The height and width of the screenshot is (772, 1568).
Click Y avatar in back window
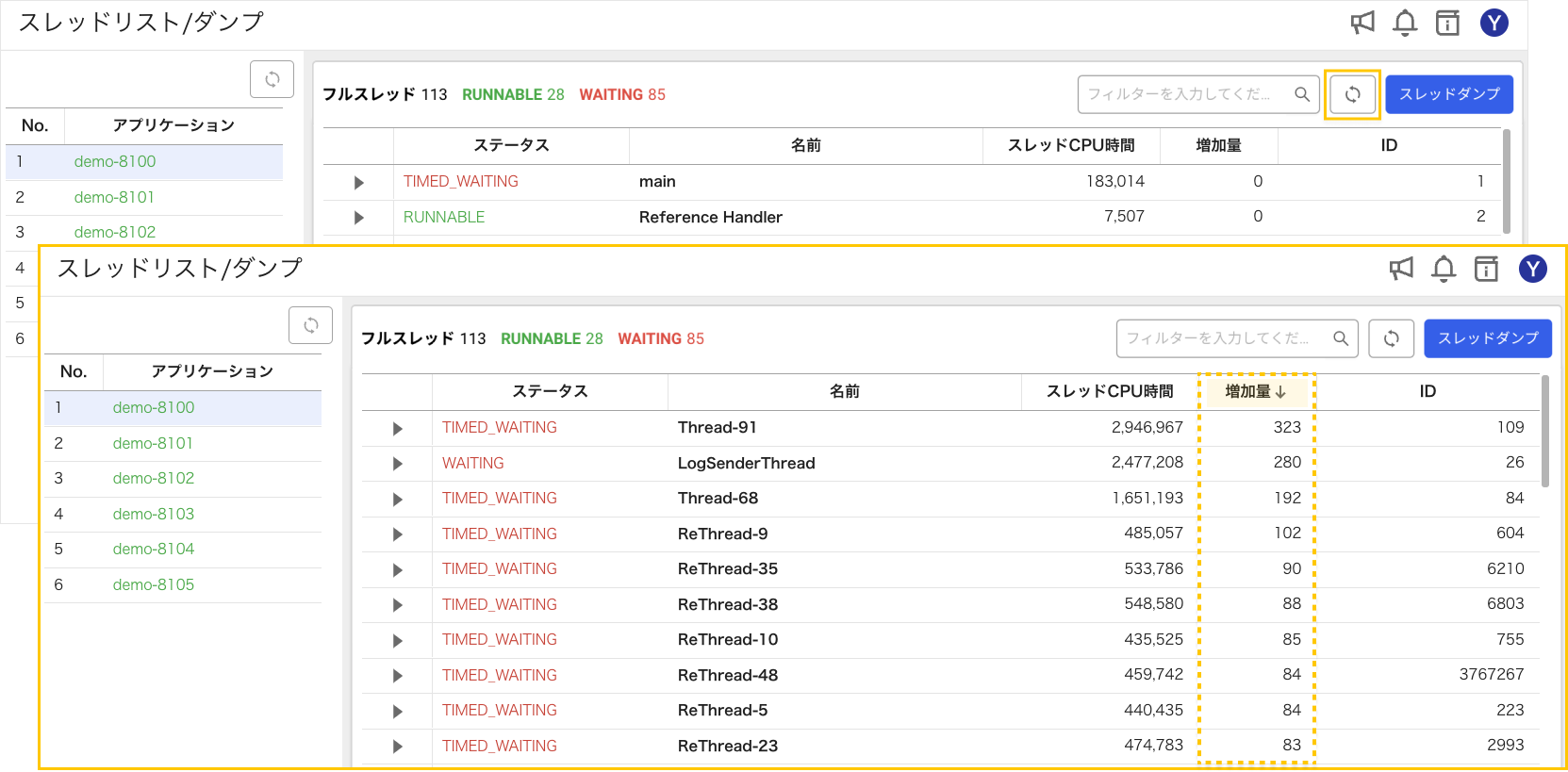click(1494, 23)
